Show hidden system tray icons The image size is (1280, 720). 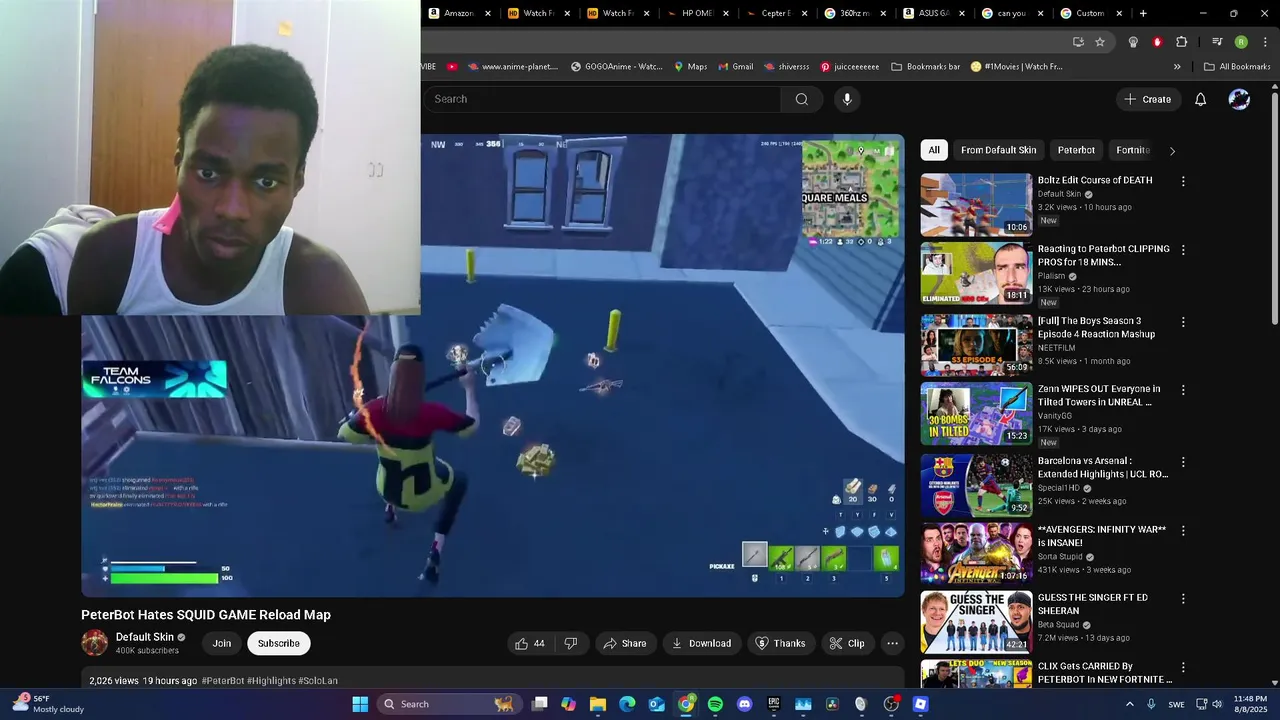point(1130,704)
